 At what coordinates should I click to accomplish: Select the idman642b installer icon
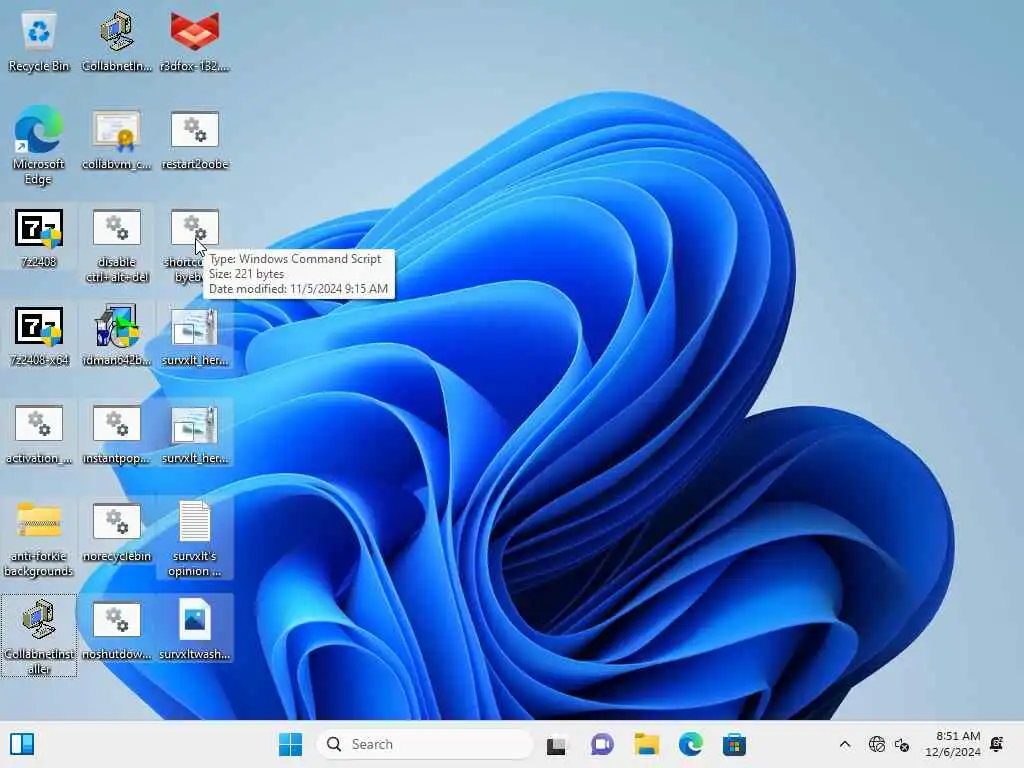tap(116, 336)
